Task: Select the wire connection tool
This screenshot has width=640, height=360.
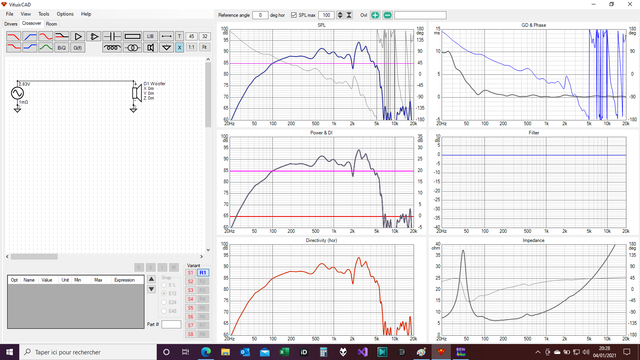Action: 166,36
